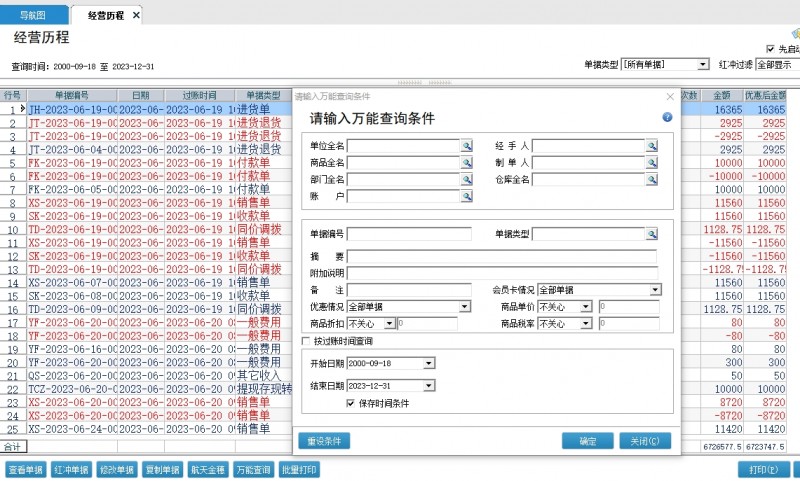Click 航天金穗 button

[x=208, y=470]
